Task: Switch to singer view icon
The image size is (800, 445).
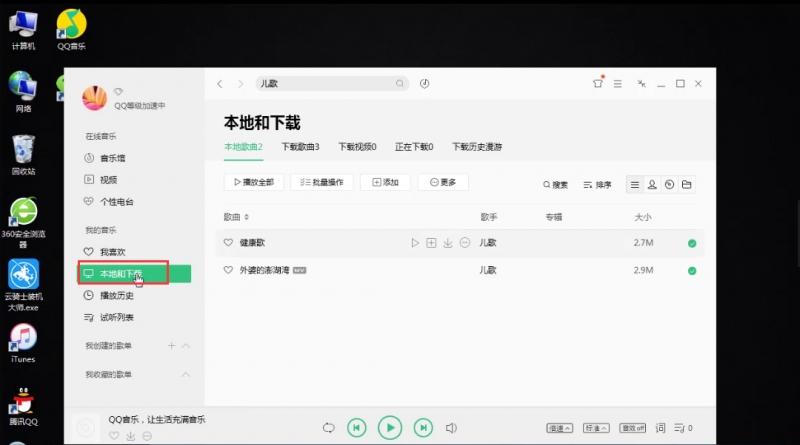Action: 652,185
